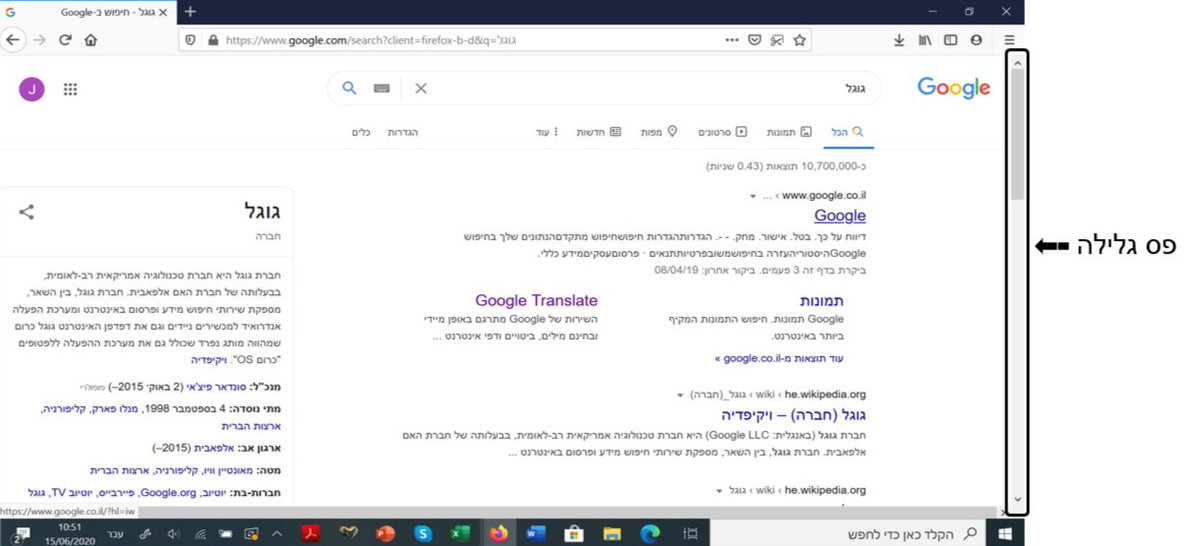Switch to the תמונות images tab
The width and height of the screenshot is (1200, 546).
789,132
